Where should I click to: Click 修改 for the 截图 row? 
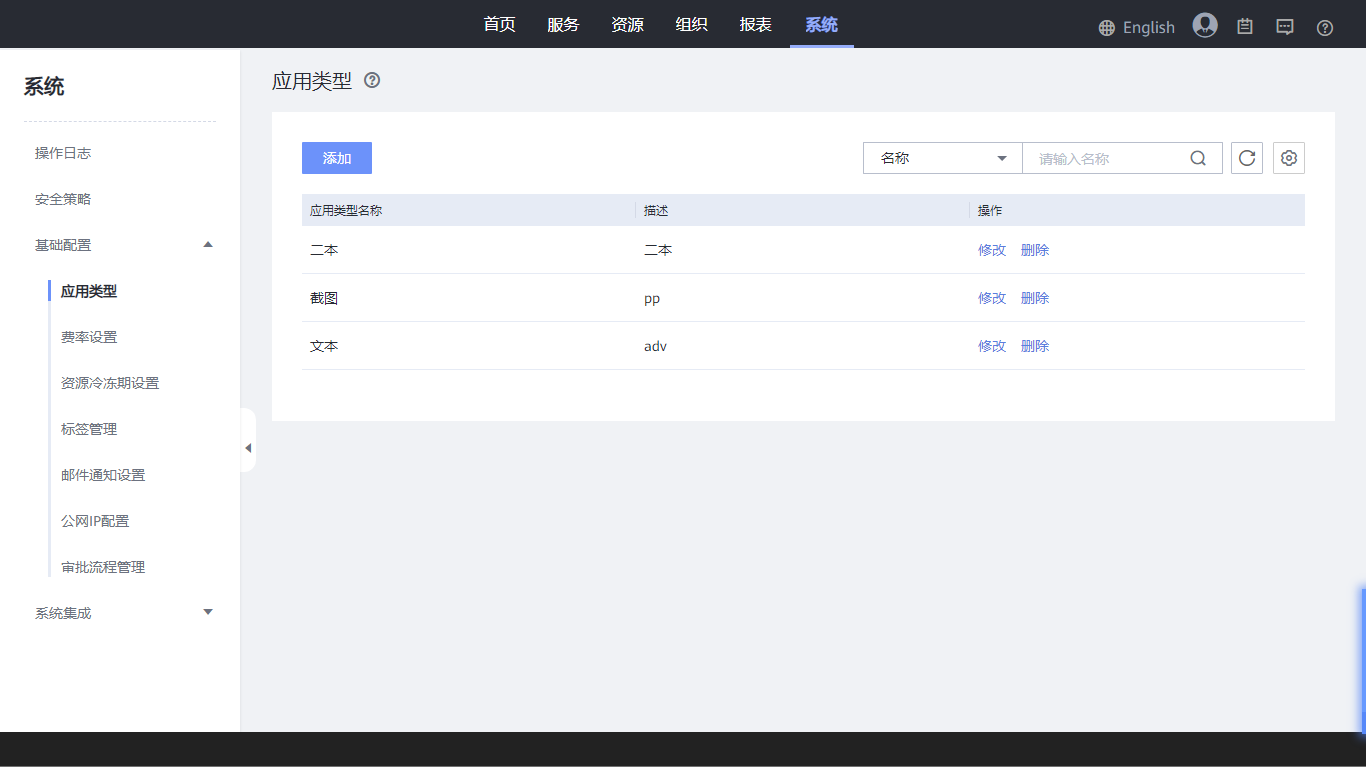pyautogui.click(x=991, y=298)
